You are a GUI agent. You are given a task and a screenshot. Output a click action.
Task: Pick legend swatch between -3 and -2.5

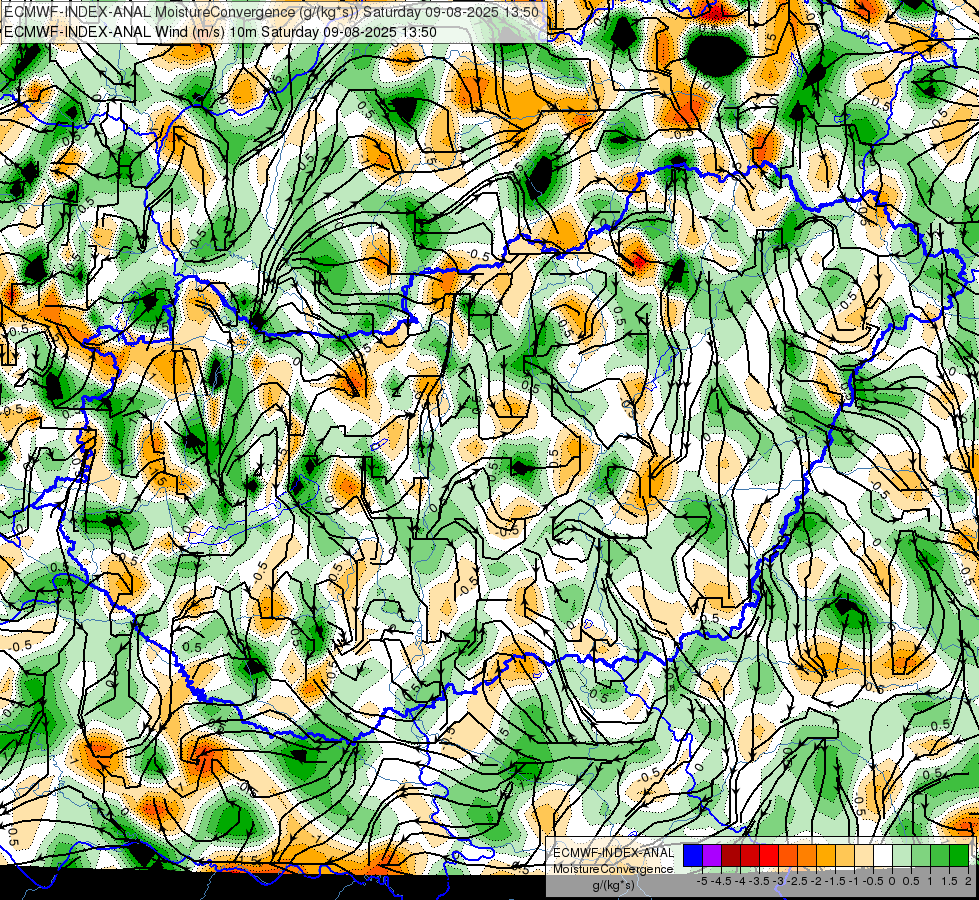click(x=788, y=856)
